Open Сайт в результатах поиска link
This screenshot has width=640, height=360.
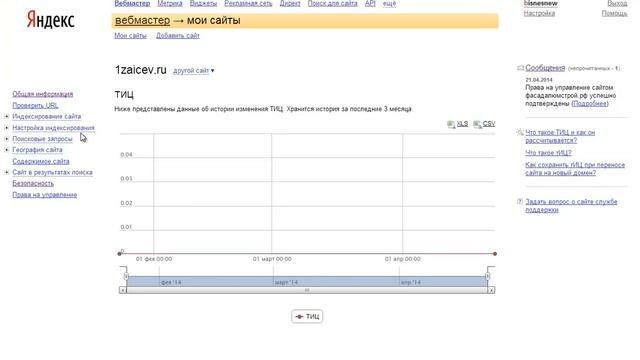(x=52, y=172)
